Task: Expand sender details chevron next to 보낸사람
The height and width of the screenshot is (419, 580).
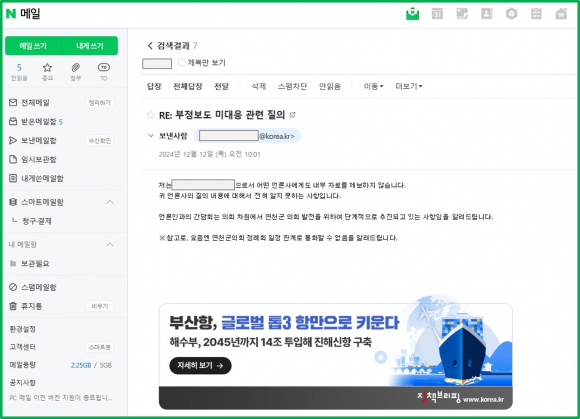Action: click(151, 136)
